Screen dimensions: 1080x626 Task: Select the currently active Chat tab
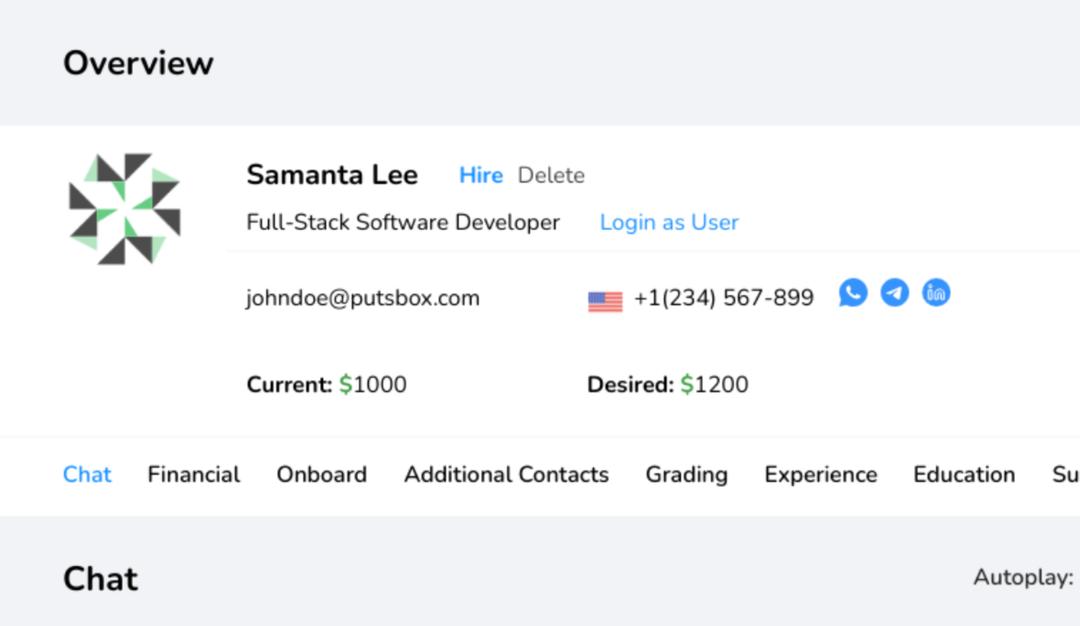click(87, 475)
